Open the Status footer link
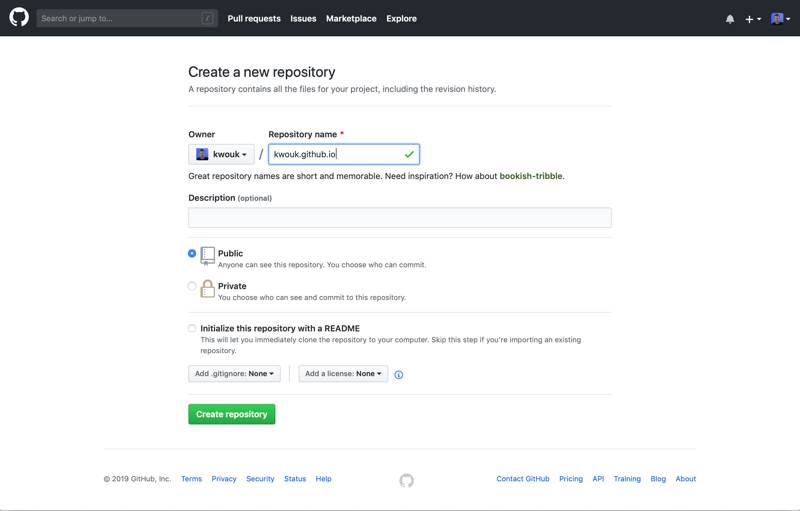This screenshot has height=511, width=800. [x=295, y=479]
